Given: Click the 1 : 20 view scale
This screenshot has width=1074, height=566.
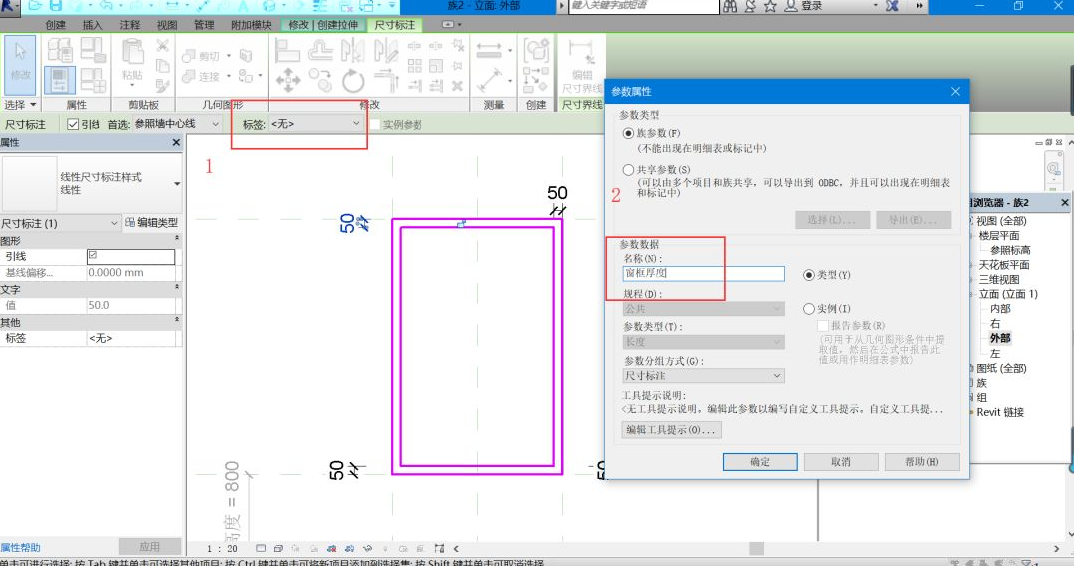Looking at the screenshot, I should tap(223, 548).
